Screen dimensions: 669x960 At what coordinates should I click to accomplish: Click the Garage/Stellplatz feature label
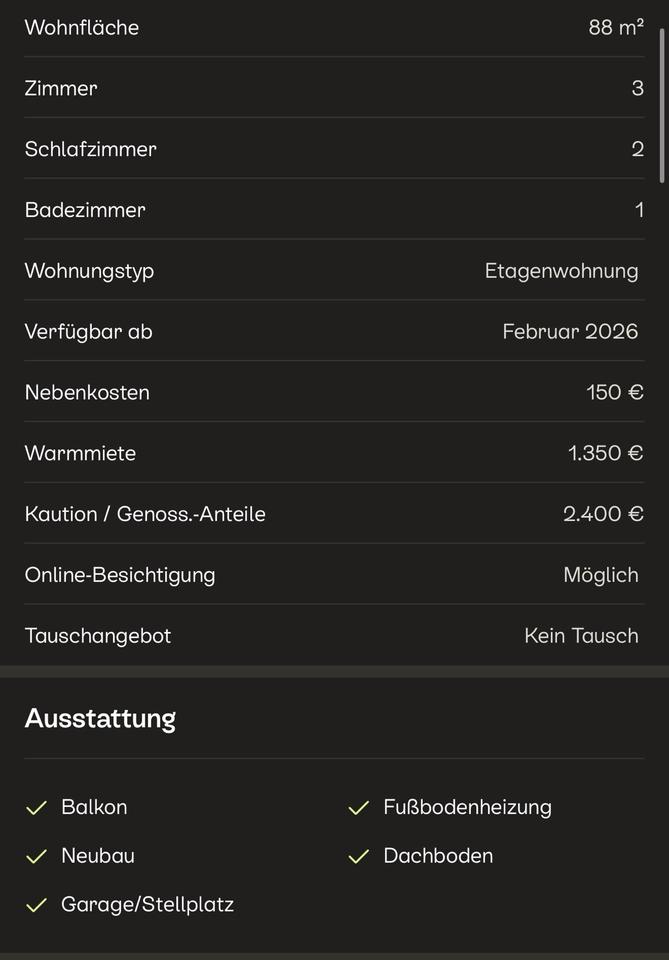(x=147, y=905)
